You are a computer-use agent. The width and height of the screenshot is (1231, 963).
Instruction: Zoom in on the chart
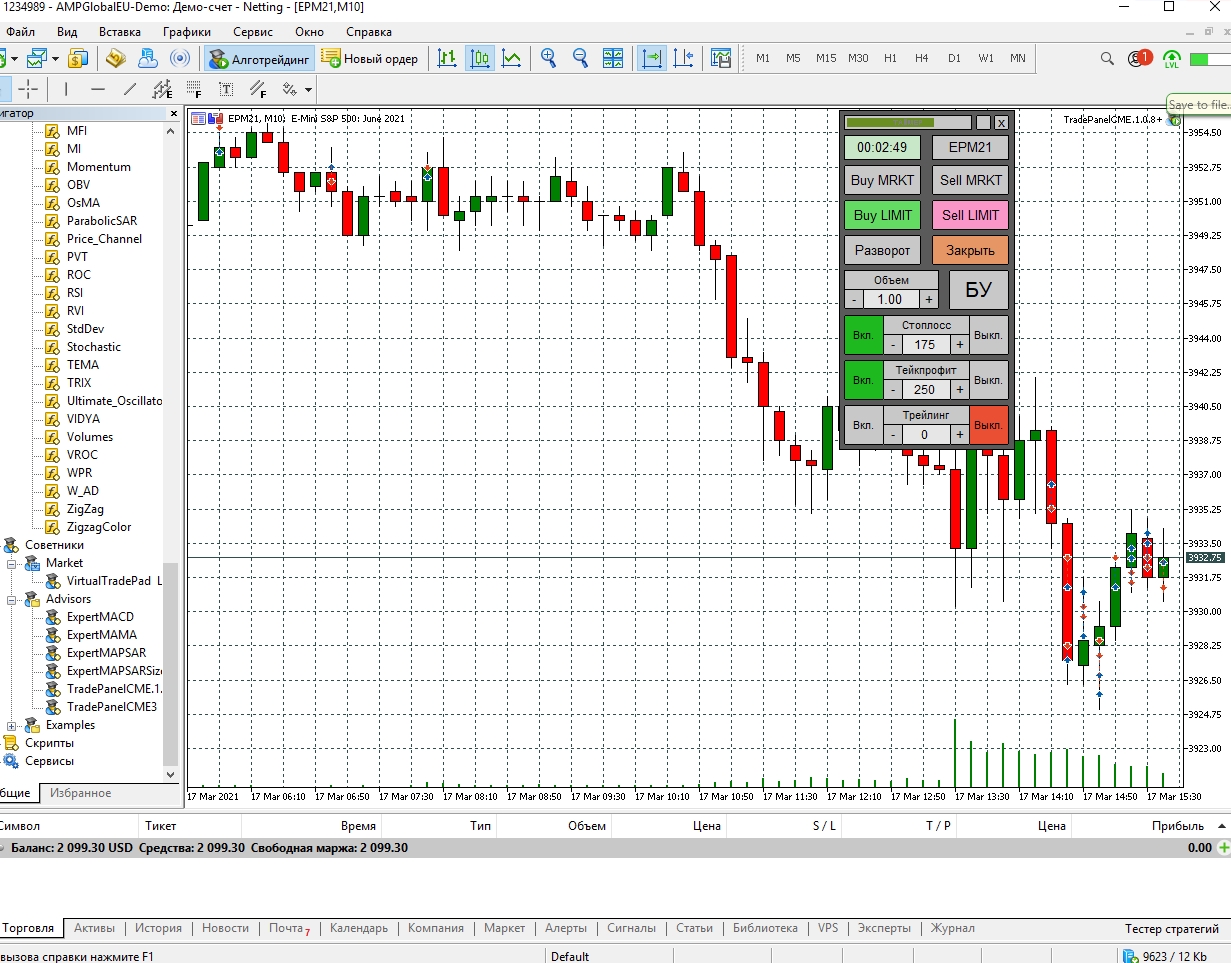548,59
